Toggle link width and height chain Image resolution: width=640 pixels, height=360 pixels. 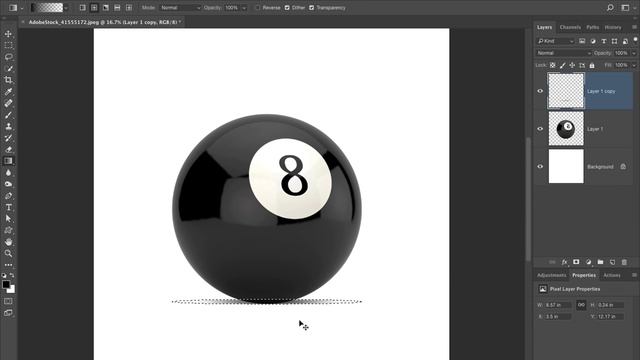coord(581,305)
